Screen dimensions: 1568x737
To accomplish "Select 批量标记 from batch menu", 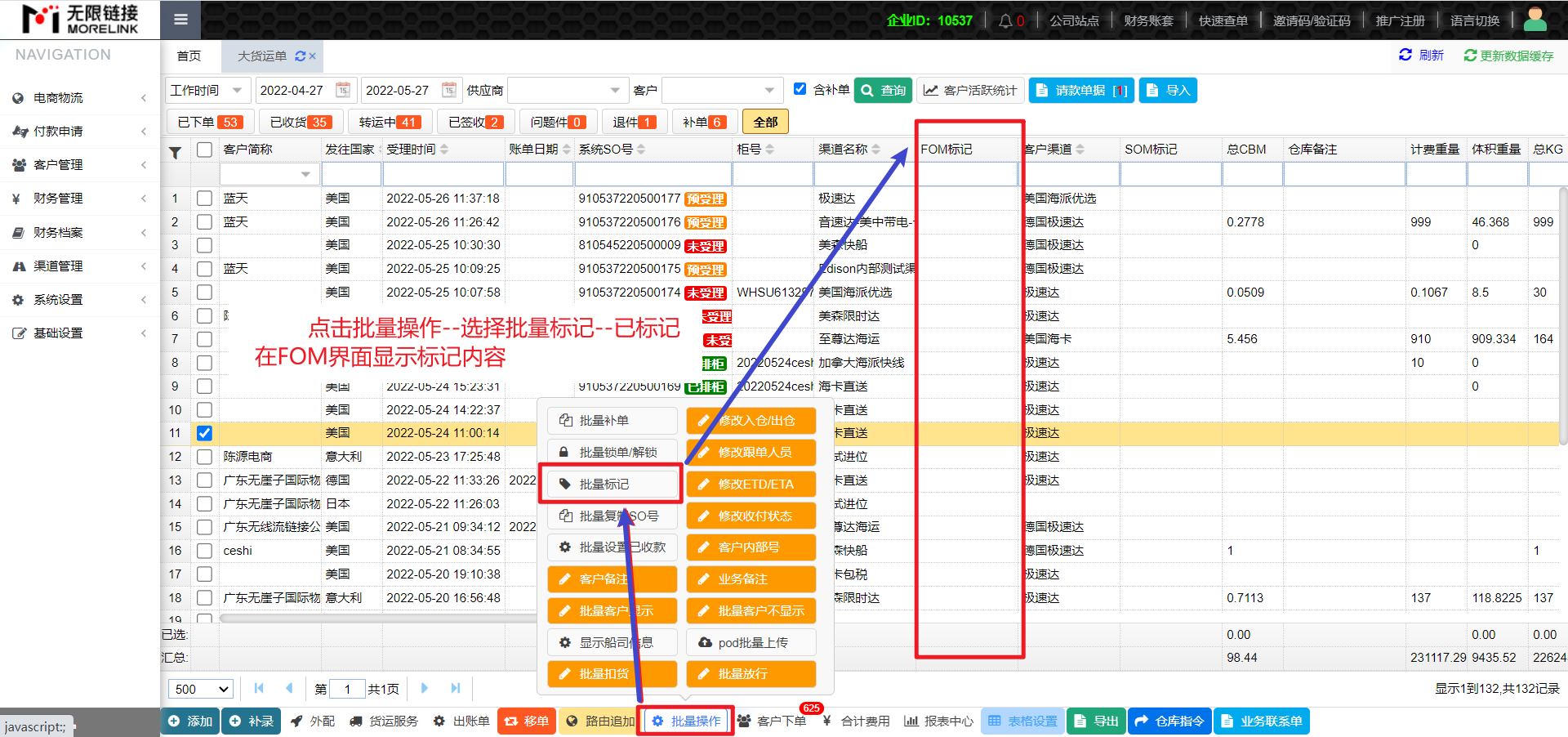I will tap(611, 485).
